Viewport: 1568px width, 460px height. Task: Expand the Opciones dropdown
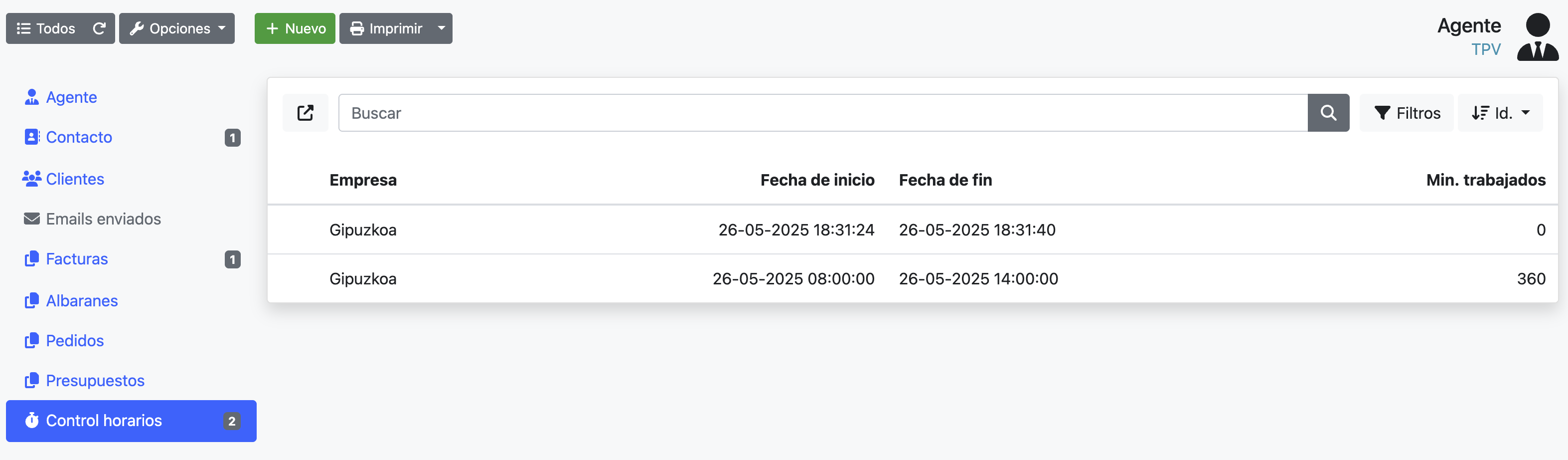click(x=176, y=28)
